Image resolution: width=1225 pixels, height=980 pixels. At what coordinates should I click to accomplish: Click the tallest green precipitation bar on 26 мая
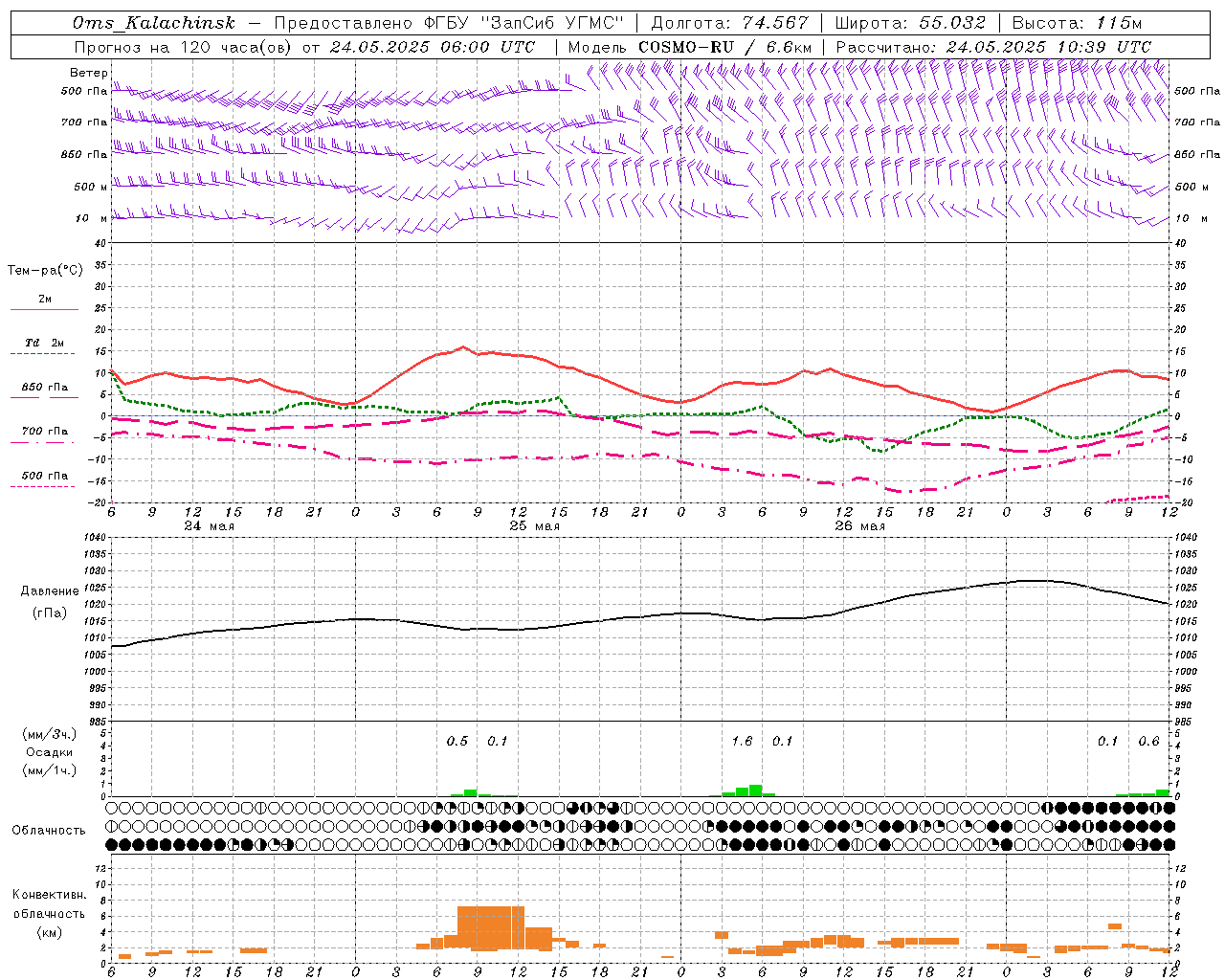pos(756,791)
